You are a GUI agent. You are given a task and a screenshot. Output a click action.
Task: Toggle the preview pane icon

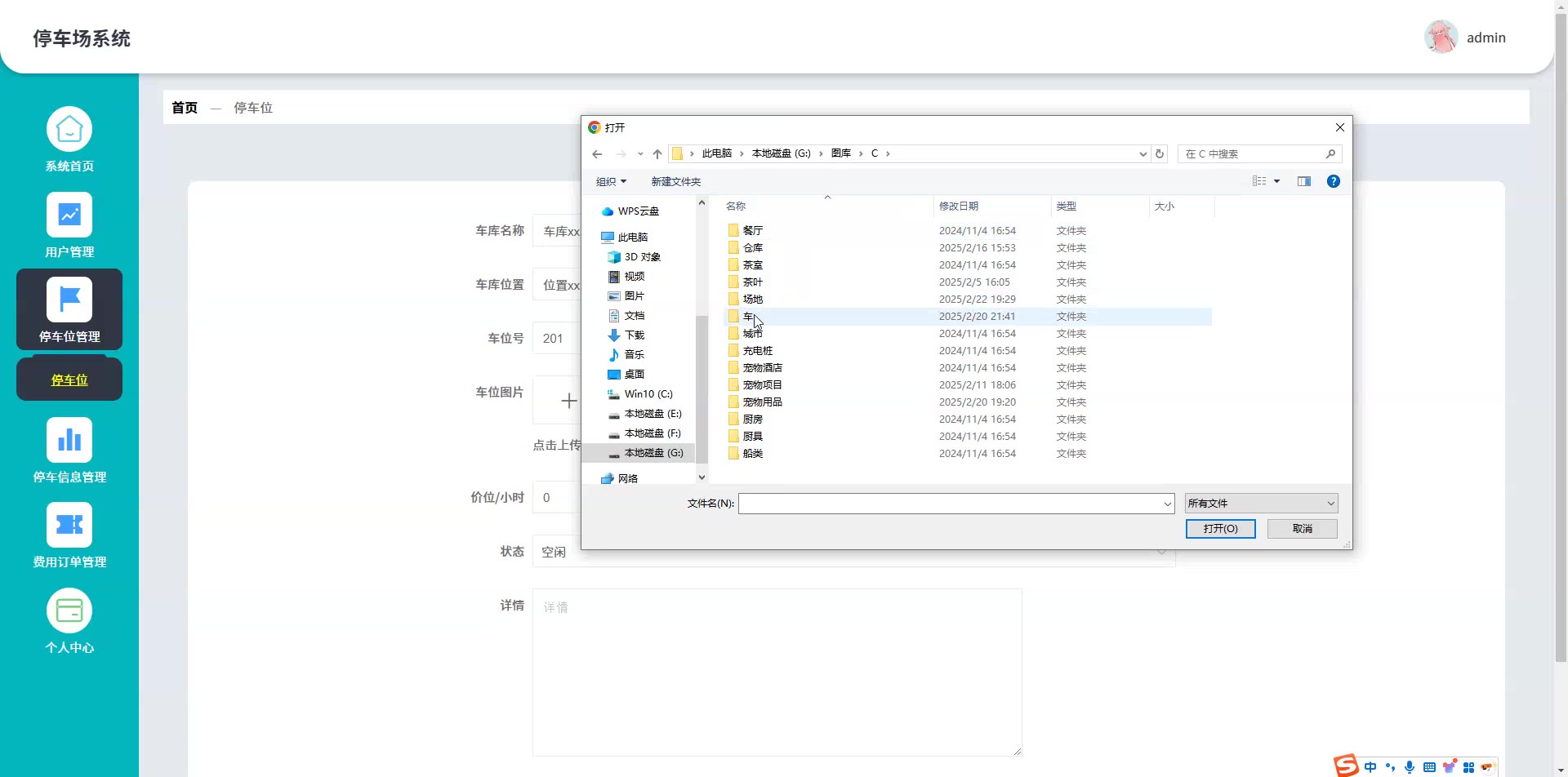tap(1304, 181)
